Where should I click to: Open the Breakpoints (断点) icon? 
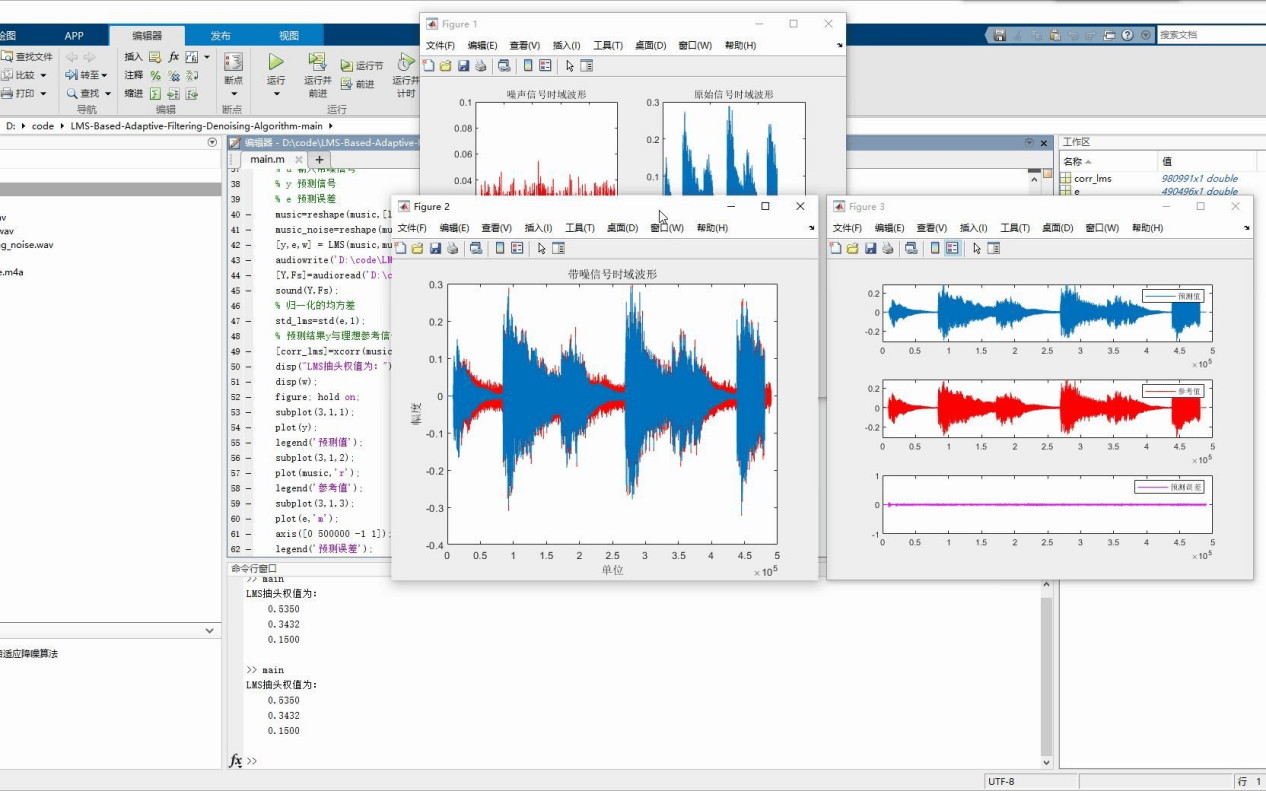click(x=233, y=61)
